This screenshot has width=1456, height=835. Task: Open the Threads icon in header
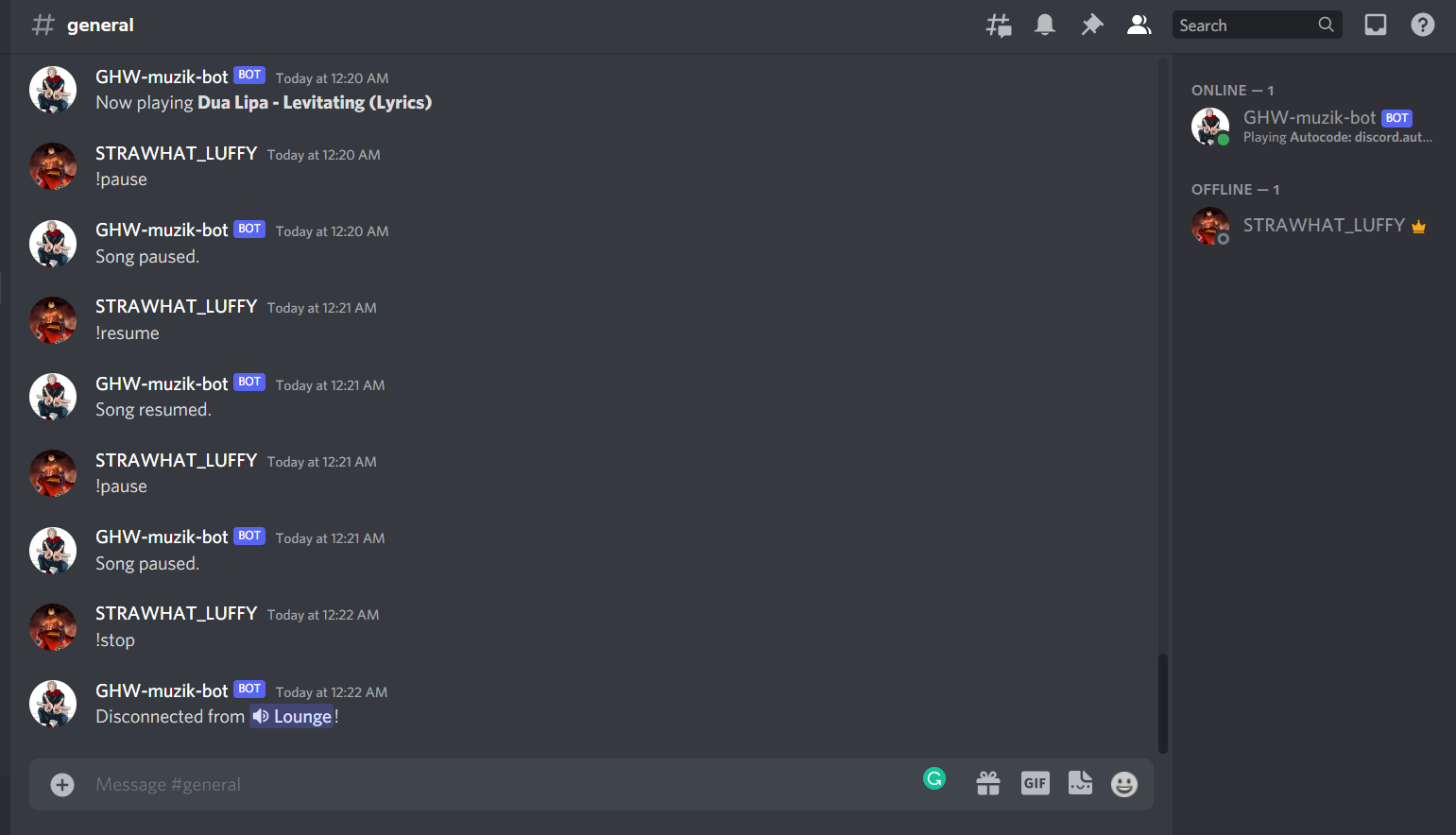999,26
